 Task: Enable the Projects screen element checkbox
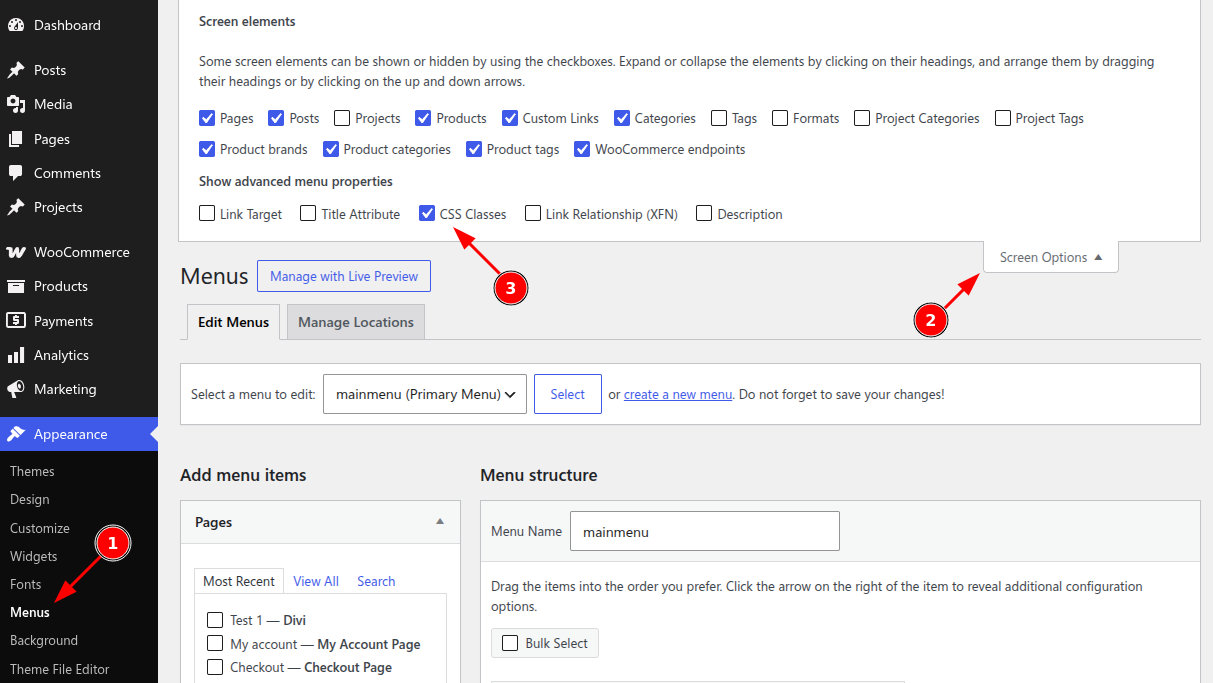342,118
